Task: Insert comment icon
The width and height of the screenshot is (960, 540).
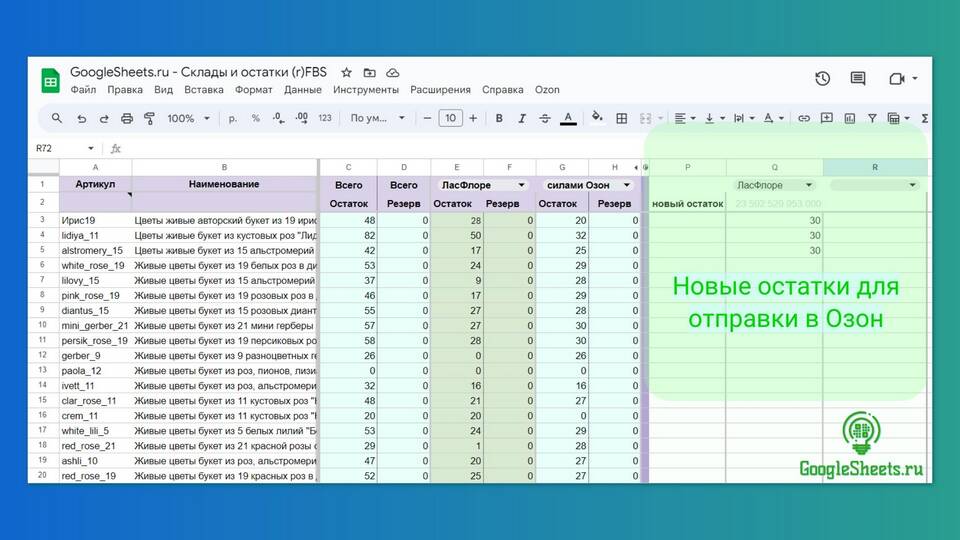Action: click(827, 118)
